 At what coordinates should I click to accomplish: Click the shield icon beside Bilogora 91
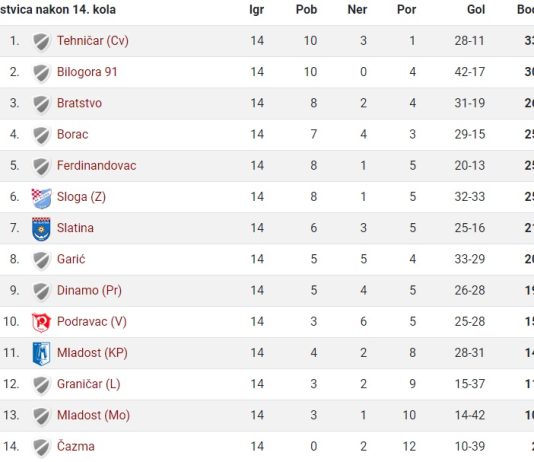[x=42, y=73]
